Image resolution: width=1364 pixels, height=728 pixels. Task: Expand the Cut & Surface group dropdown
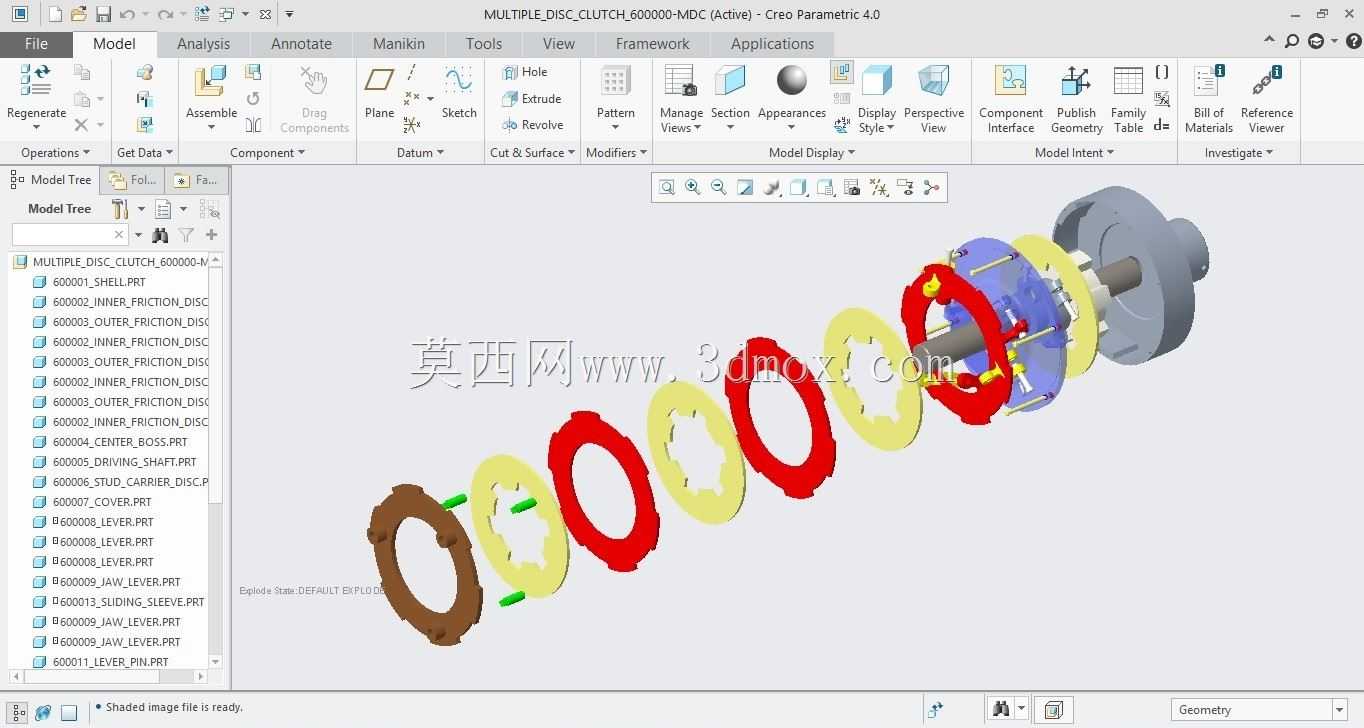tap(532, 153)
